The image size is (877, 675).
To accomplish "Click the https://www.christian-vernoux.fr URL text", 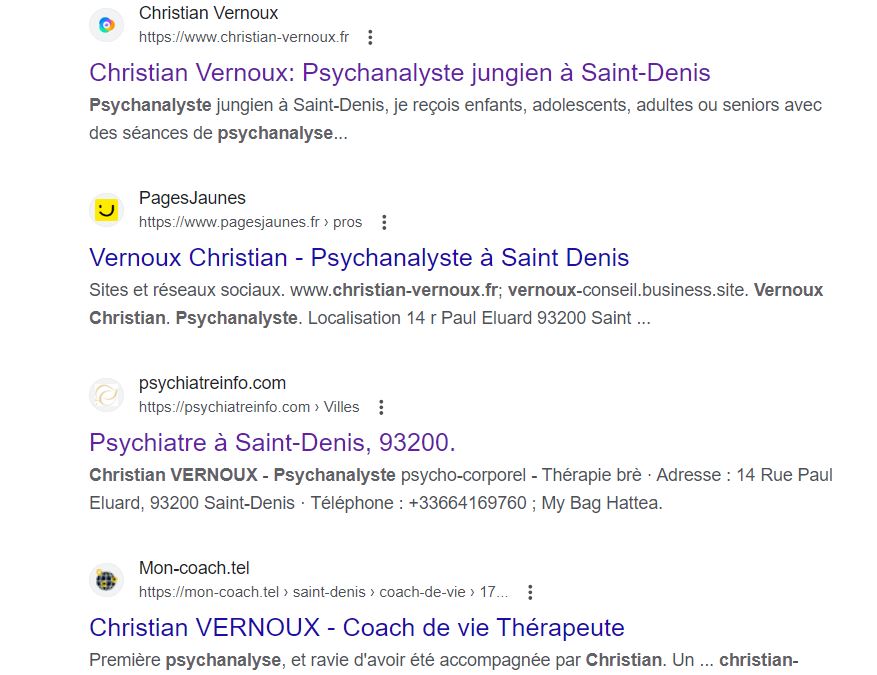I will [x=244, y=37].
